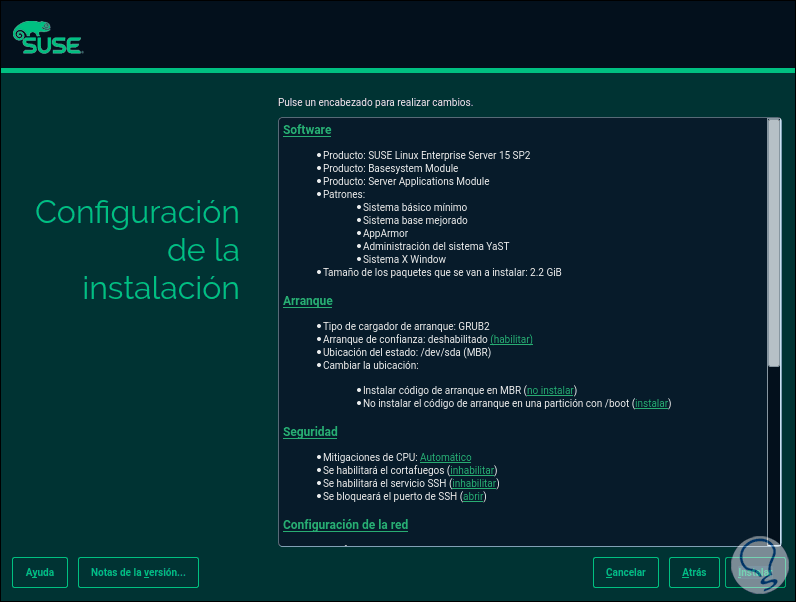Click the Cancelar button
This screenshot has width=796, height=602.
coord(626,573)
